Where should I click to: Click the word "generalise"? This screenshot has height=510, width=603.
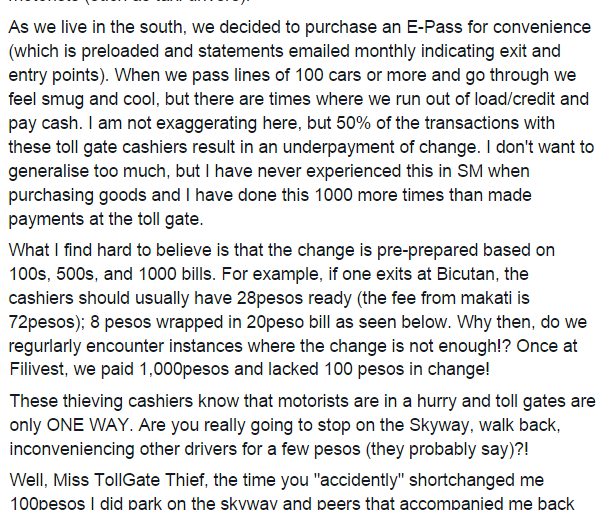point(48,172)
